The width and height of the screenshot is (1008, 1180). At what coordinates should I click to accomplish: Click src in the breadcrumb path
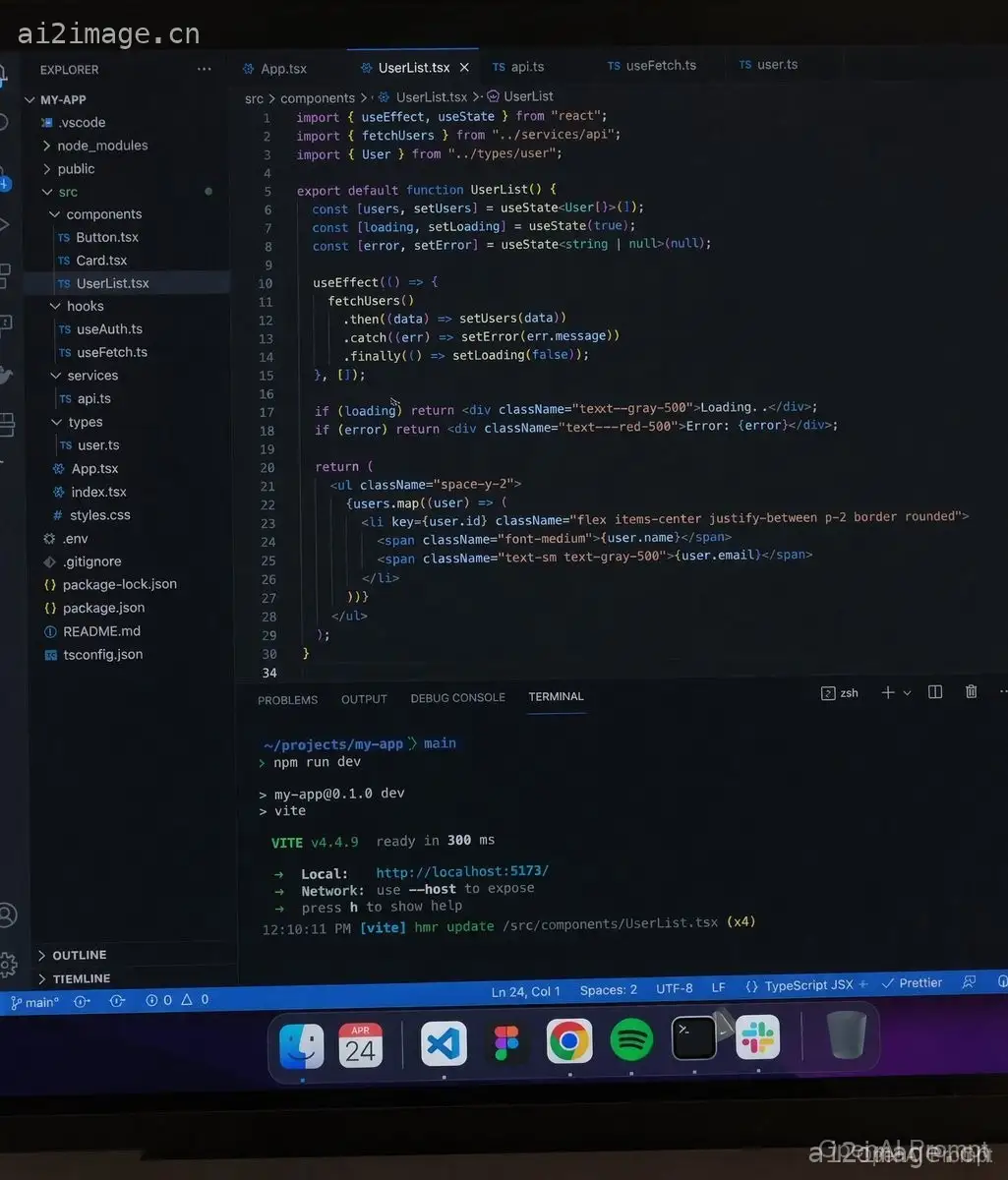pyautogui.click(x=254, y=98)
